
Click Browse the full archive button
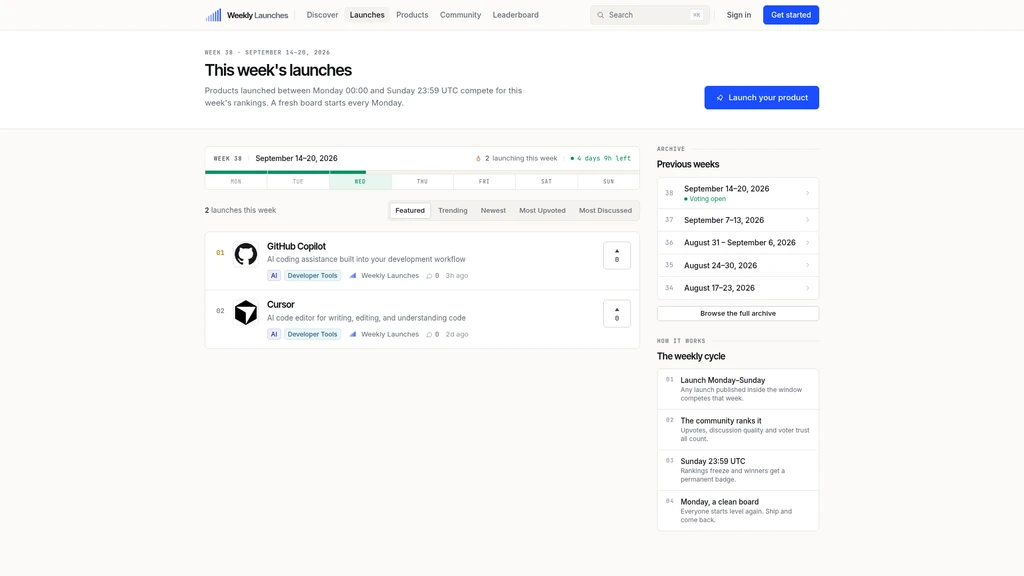point(738,313)
